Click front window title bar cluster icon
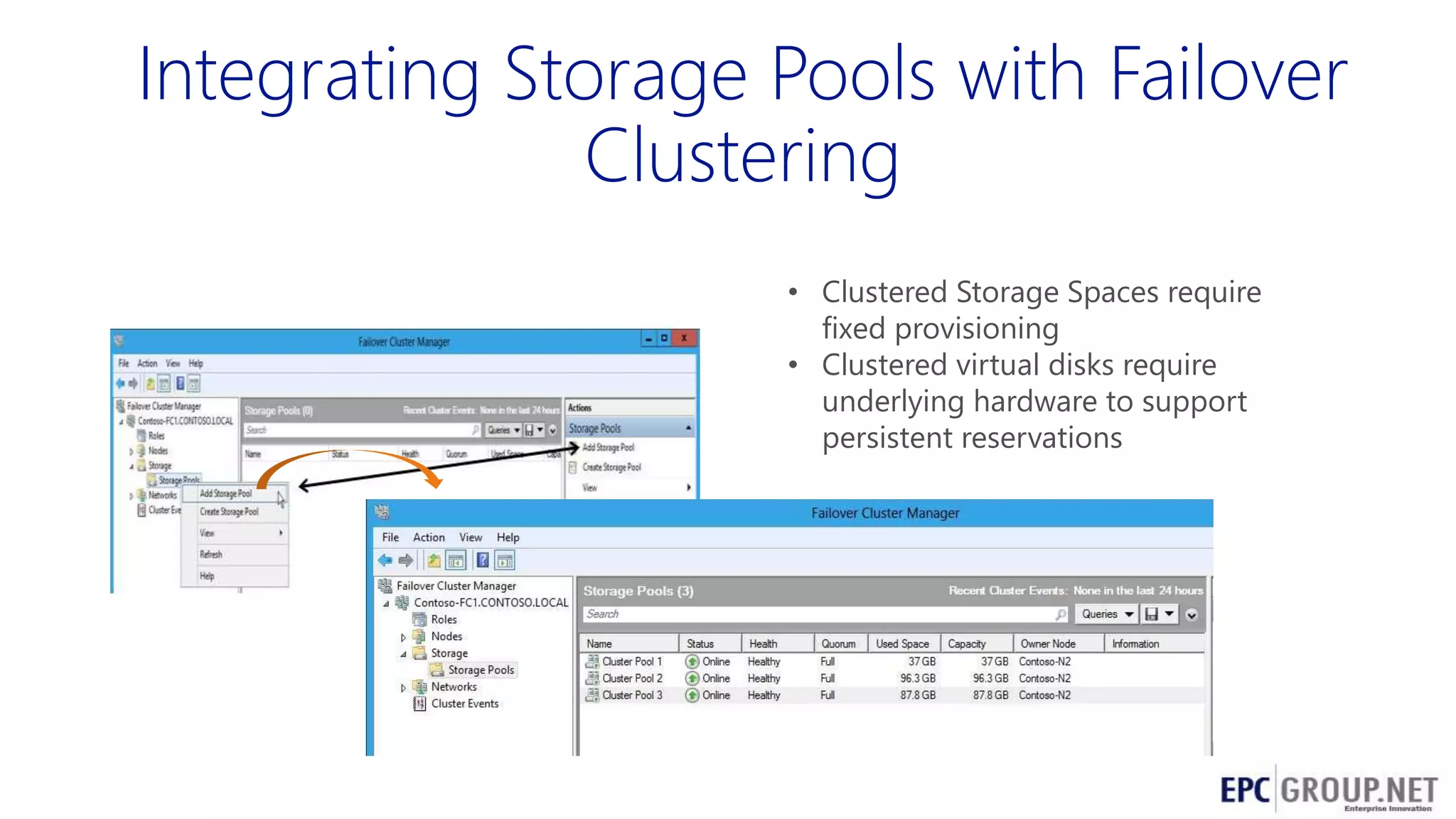 pyautogui.click(x=382, y=512)
